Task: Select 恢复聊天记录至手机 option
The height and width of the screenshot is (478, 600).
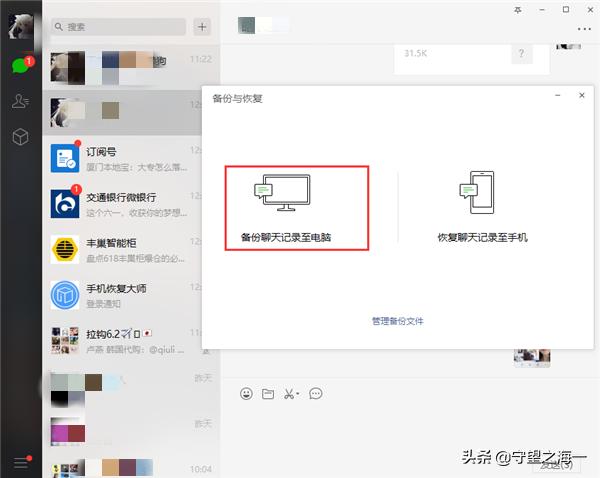Action: 482,209
